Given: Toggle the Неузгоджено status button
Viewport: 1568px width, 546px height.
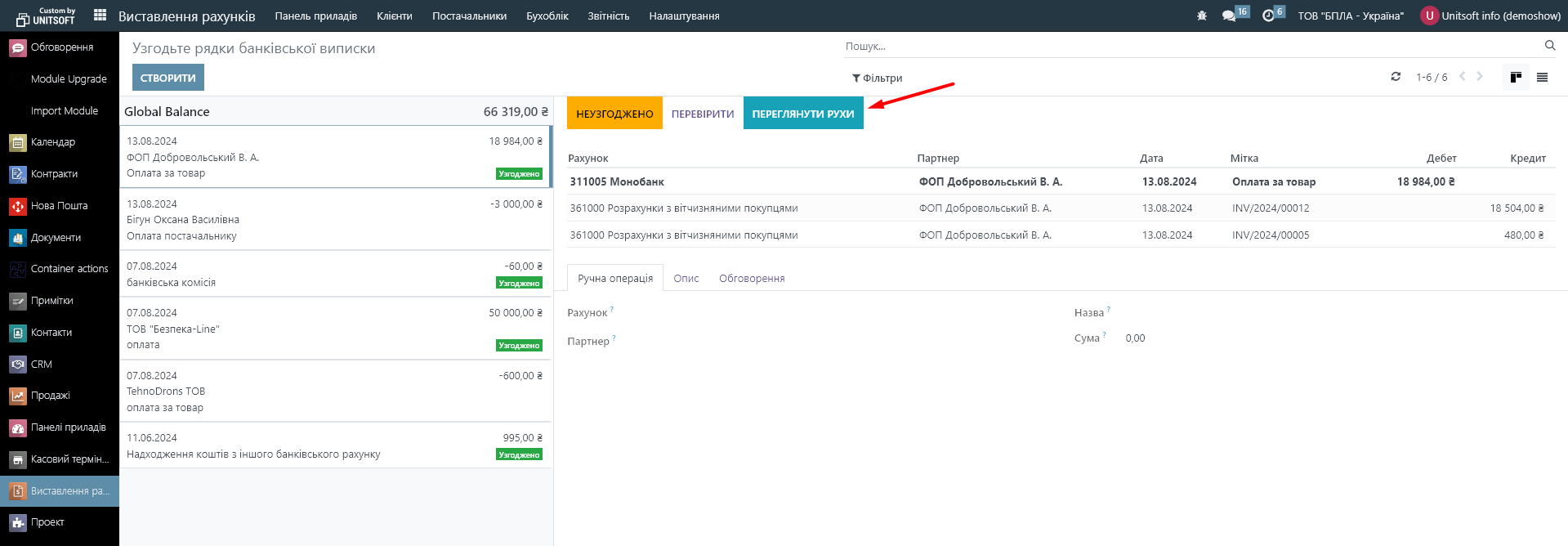Looking at the screenshot, I should (x=614, y=114).
